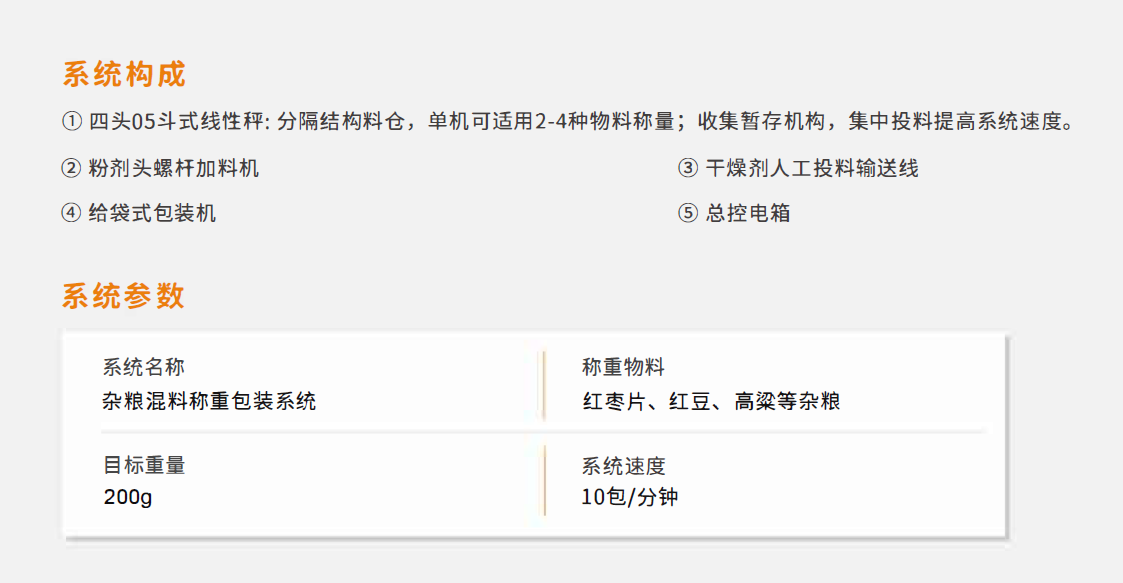
Task: Click the 目标重量 label
Action: (145, 466)
